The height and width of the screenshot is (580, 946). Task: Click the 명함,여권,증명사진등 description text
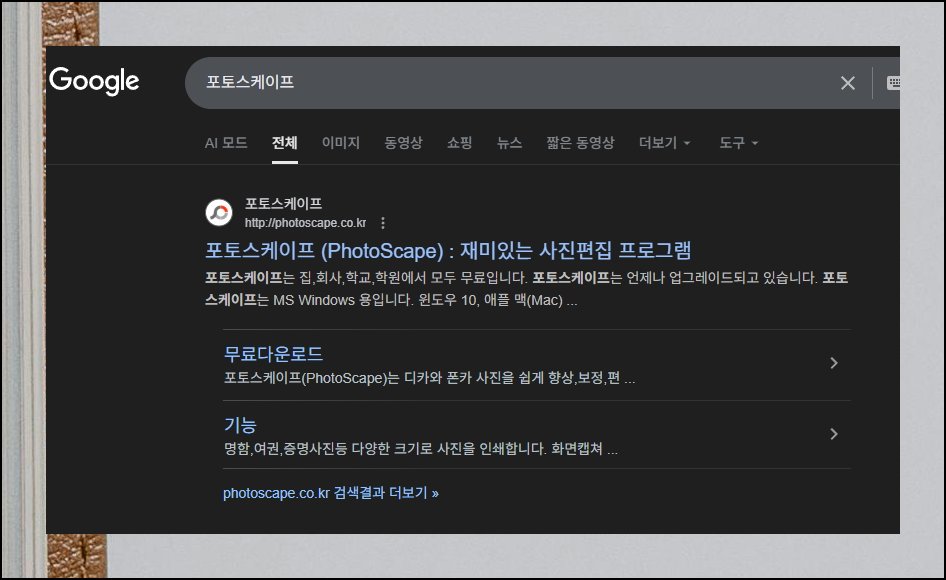tap(421, 449)
